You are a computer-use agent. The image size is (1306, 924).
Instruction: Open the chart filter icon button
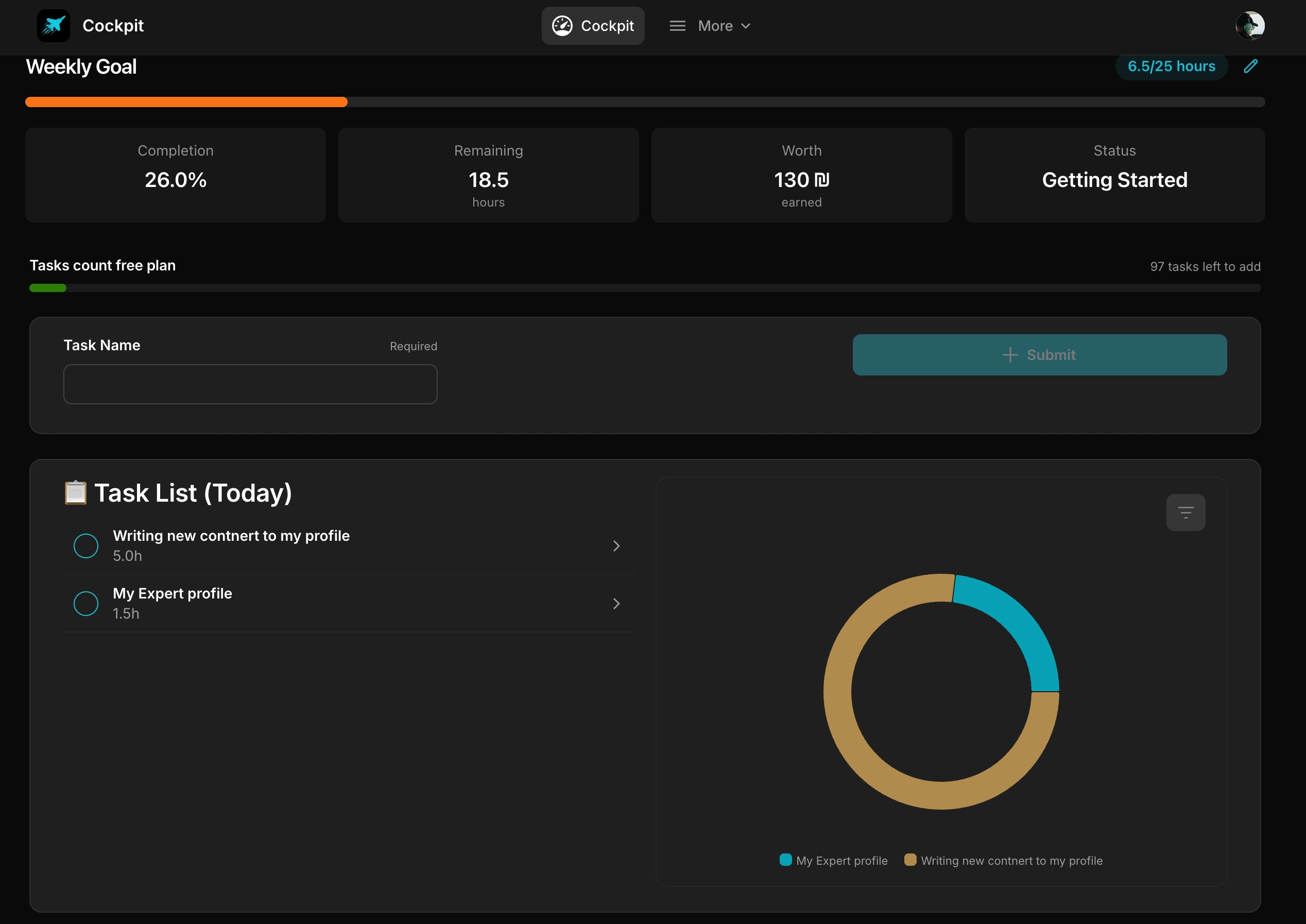[x=1185, y=512]
